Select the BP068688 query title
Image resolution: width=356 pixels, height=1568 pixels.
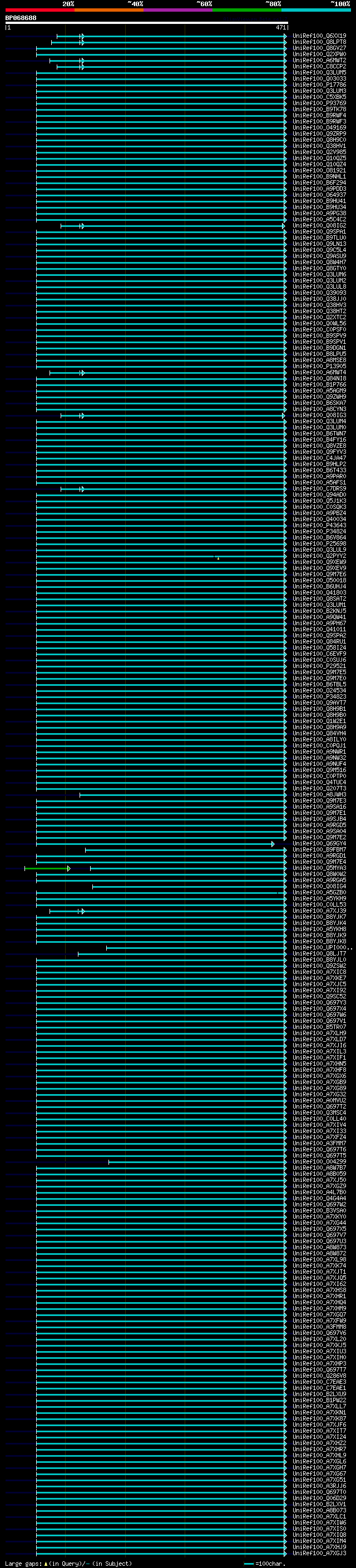[21, 18]
